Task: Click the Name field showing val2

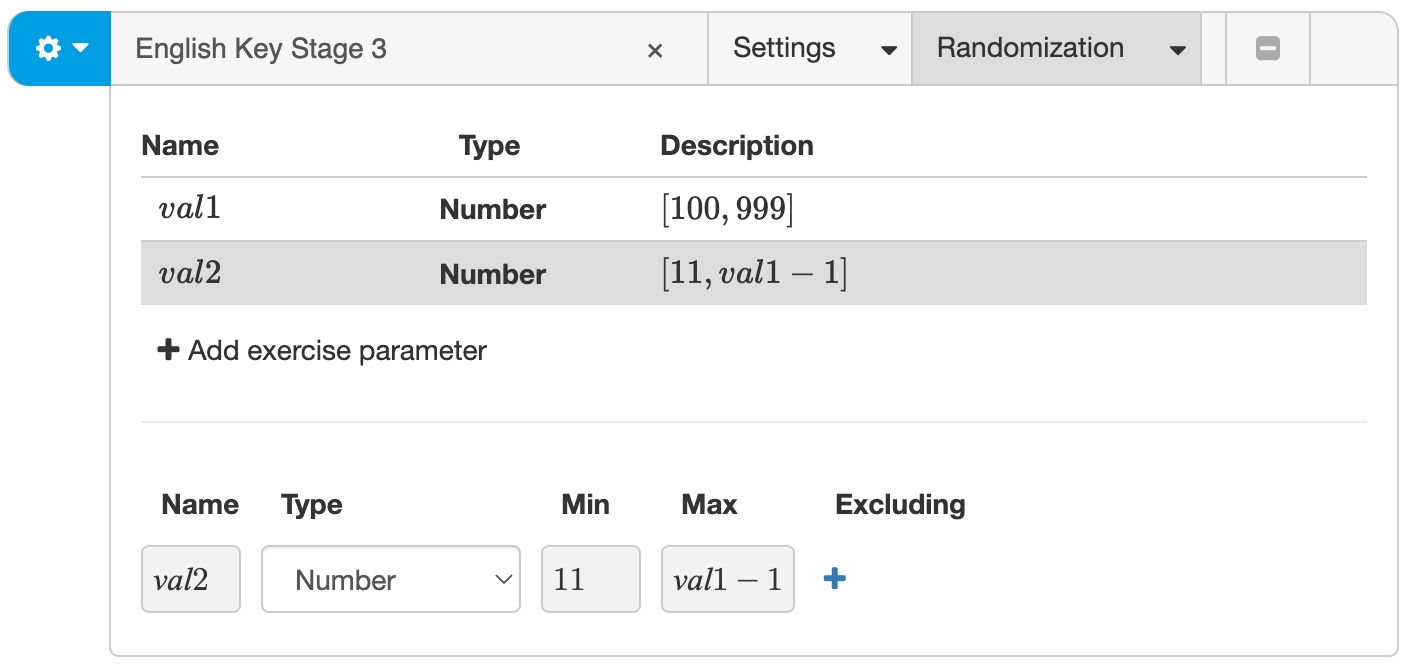Action: coord(190,578)
